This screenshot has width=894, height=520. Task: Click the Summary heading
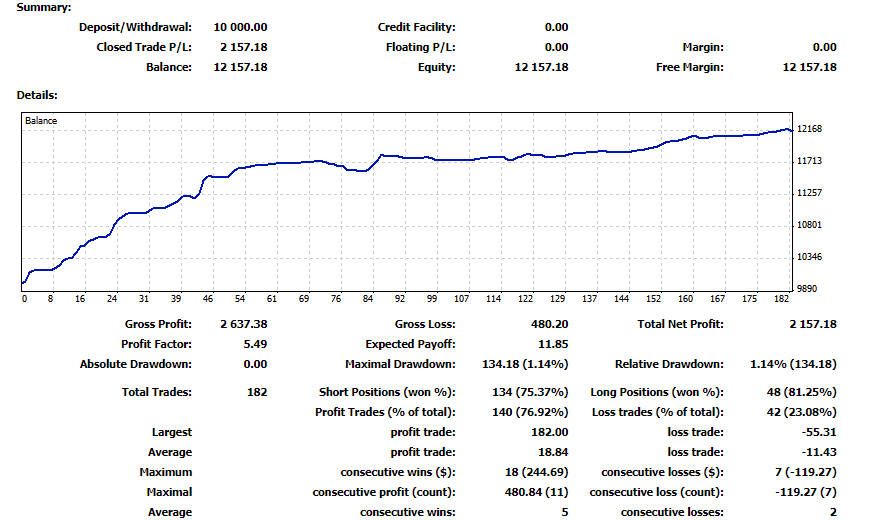point(44,7)
